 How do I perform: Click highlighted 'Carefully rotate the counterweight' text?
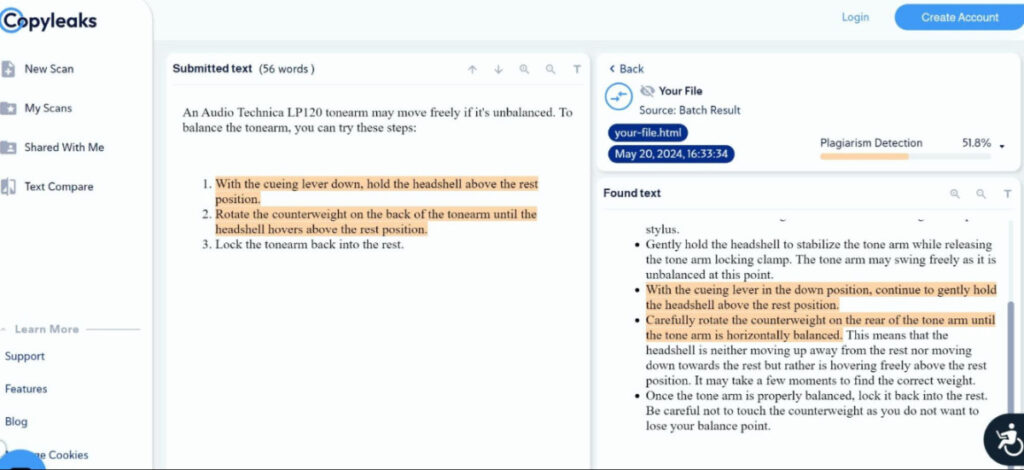[x=820, y=327]
